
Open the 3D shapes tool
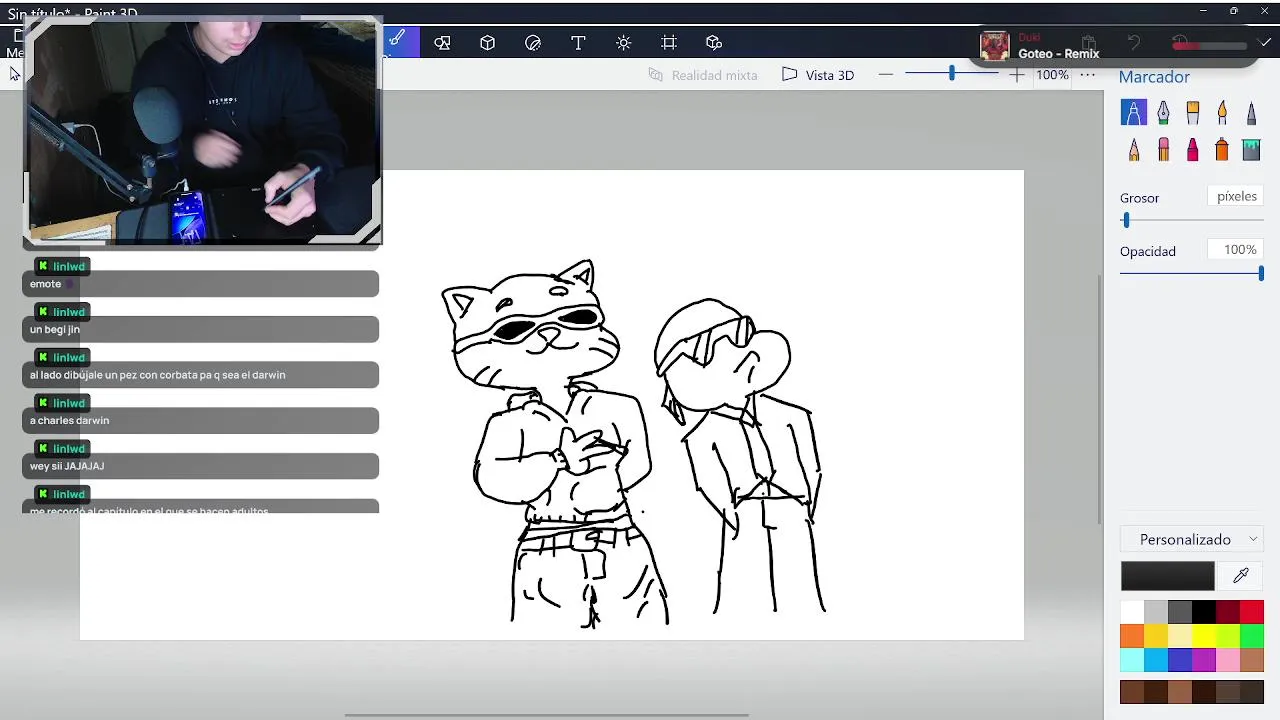(487, 43)
